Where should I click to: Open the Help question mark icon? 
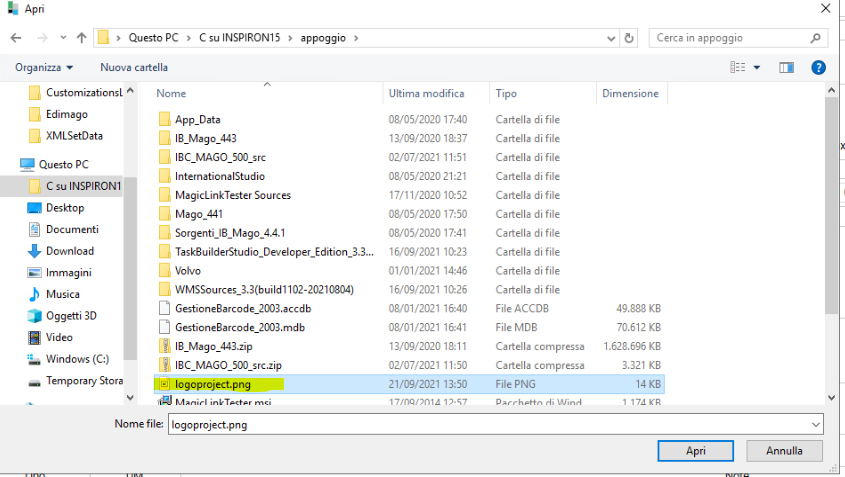(818, 67)
